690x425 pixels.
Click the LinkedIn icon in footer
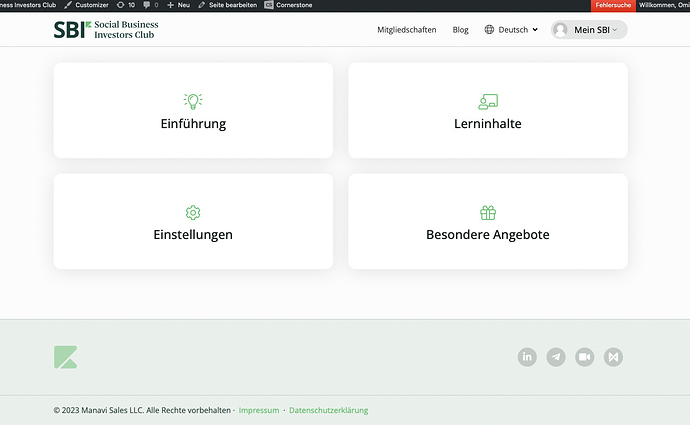click(527, 357)
